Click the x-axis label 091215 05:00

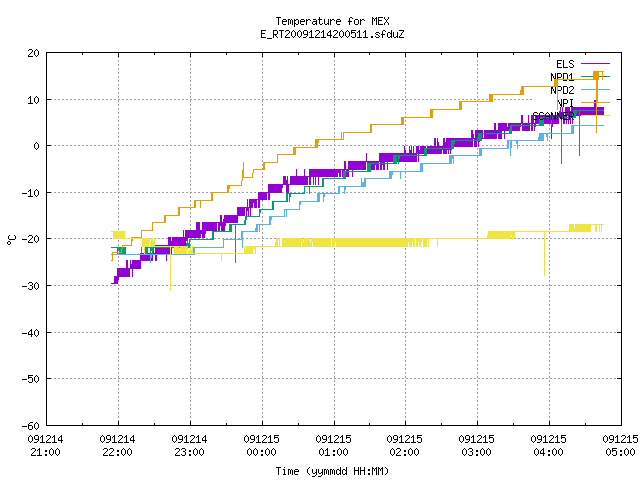point(620,446)
